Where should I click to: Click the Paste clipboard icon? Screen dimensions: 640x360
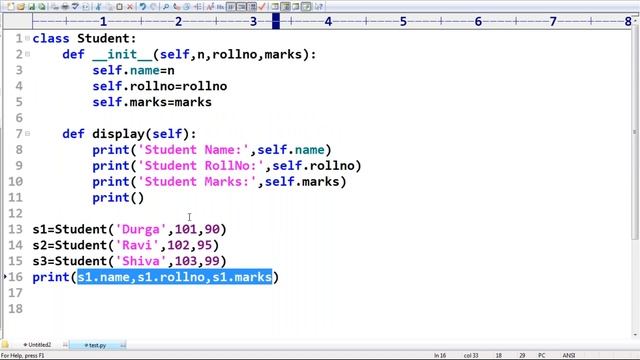pyautogui.click(x=119, y=7)
